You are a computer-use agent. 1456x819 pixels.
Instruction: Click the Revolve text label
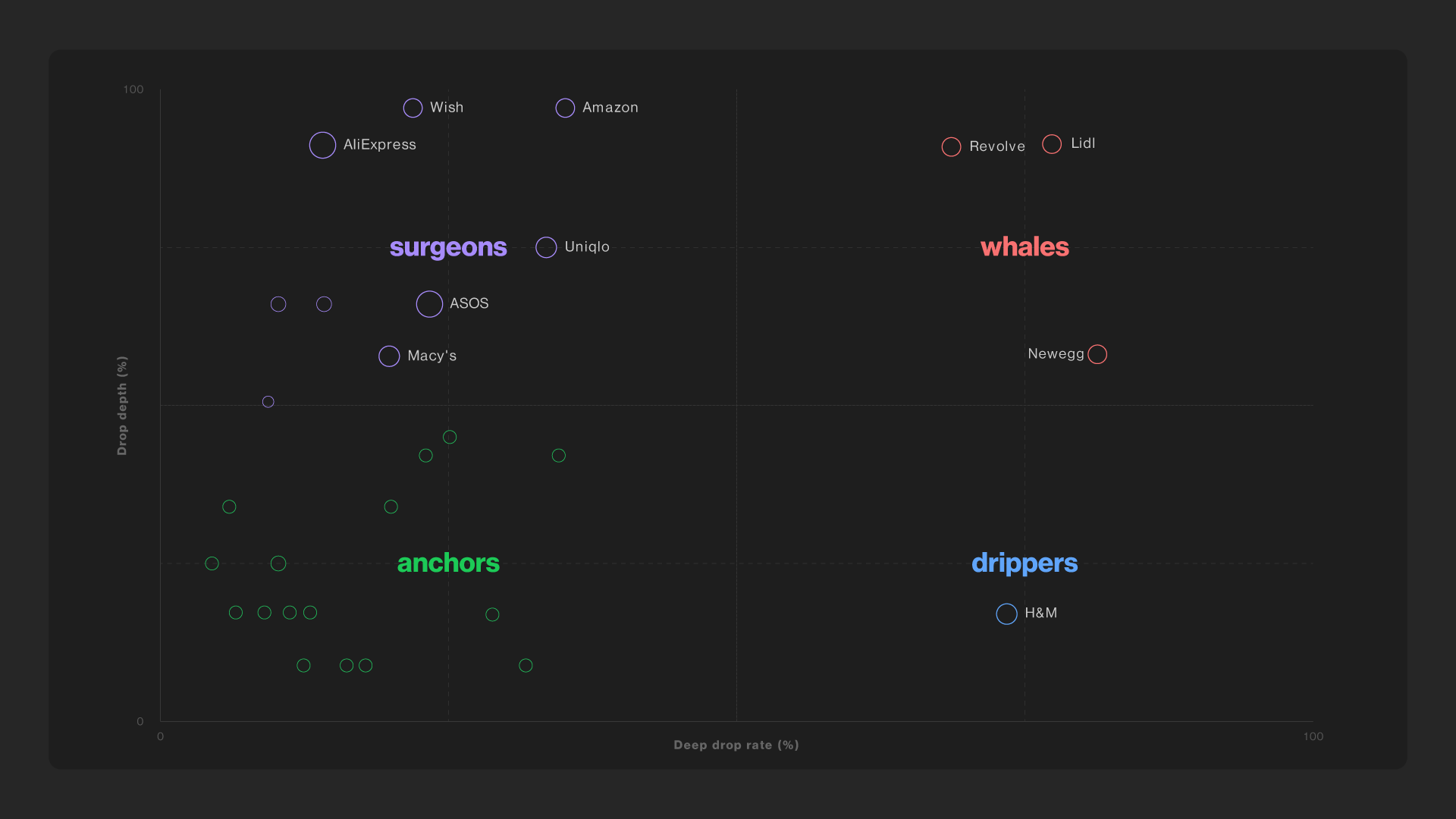997,146
